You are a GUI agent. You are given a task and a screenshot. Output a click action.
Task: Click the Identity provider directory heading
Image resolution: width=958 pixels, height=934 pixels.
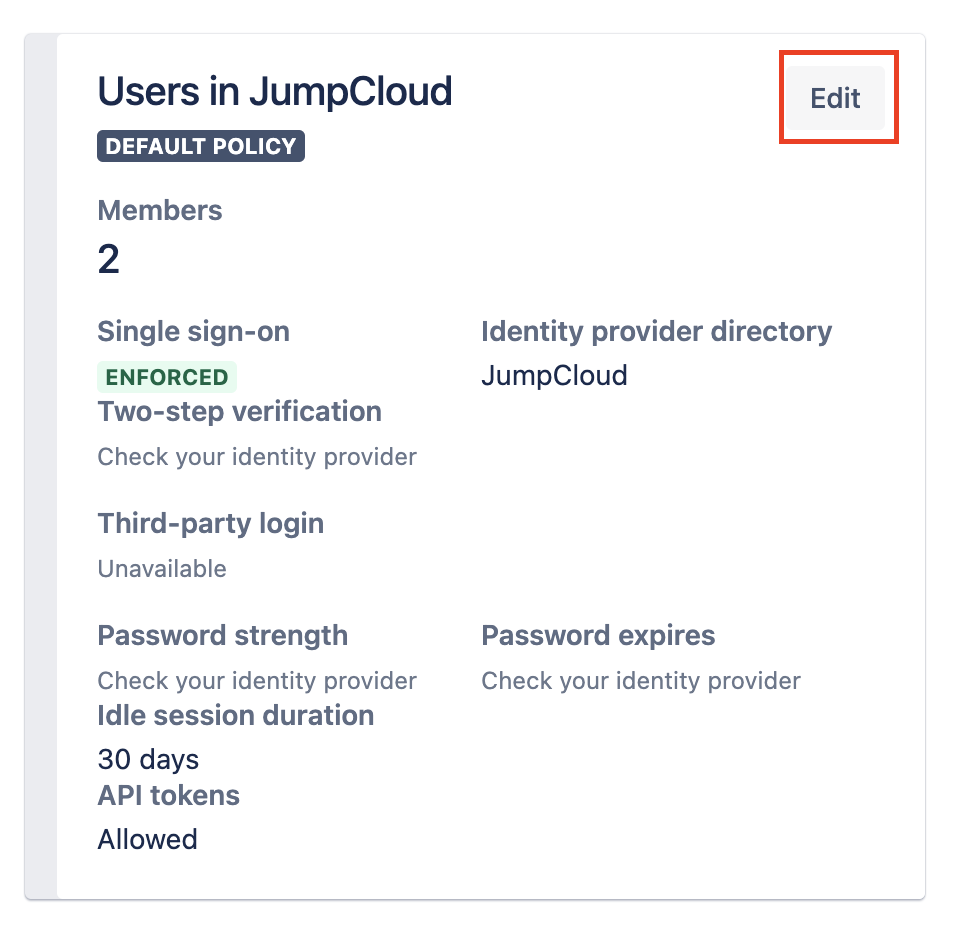tap(657, 331)
